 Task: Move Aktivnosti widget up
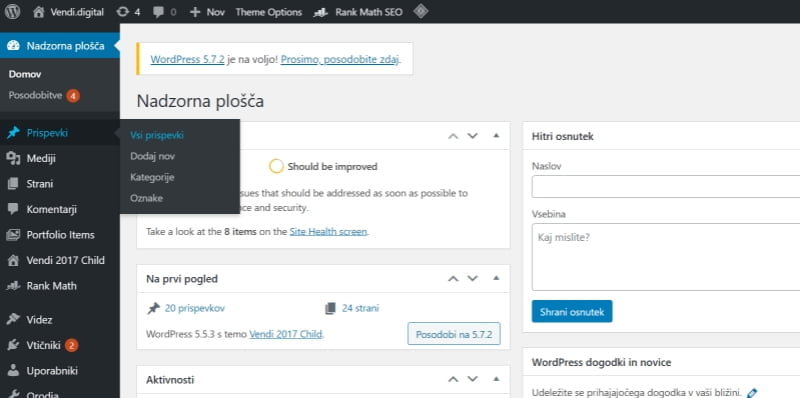click(453, 379)
